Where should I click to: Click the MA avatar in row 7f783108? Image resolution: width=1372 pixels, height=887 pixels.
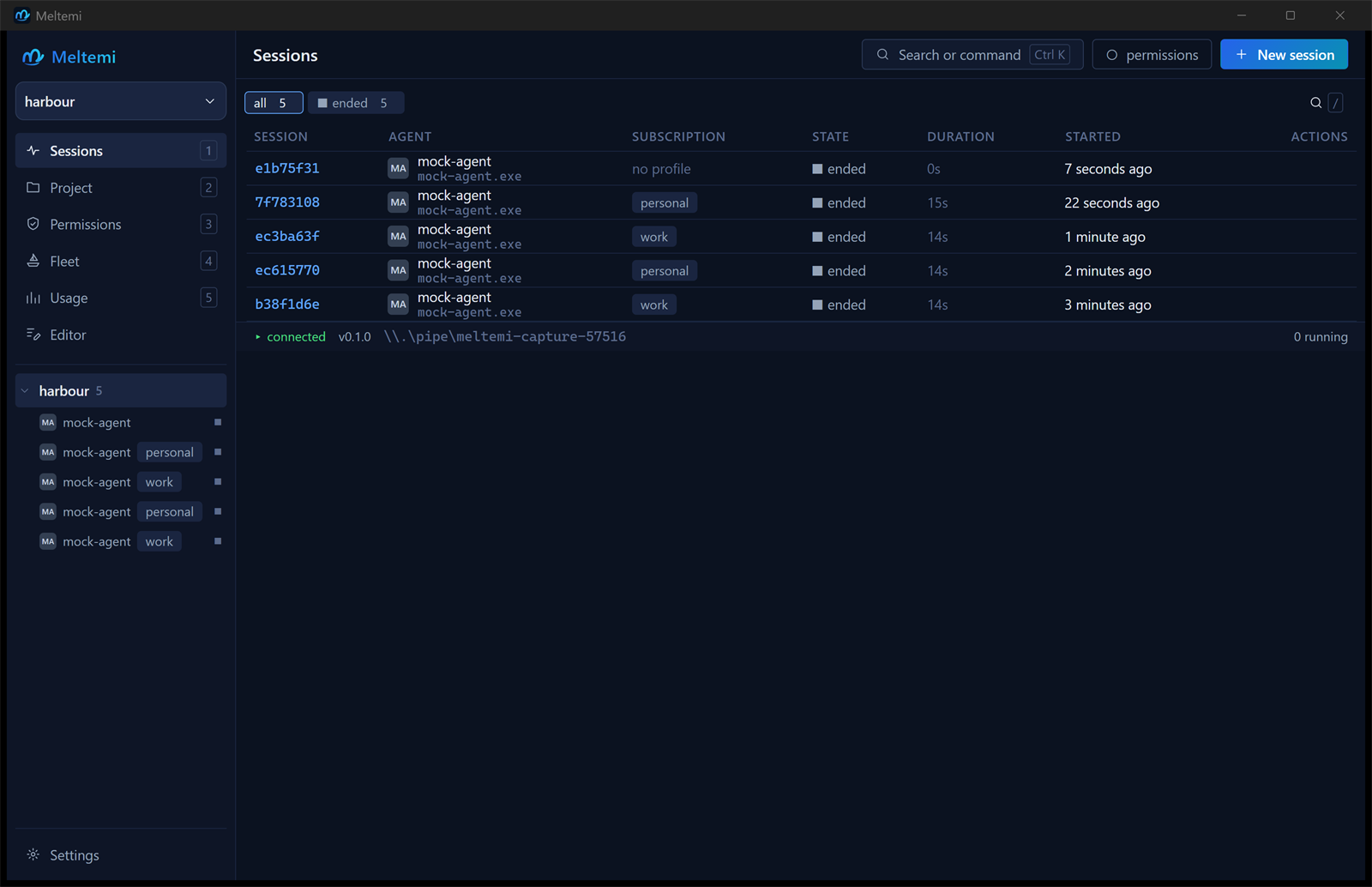pos(398,202)
